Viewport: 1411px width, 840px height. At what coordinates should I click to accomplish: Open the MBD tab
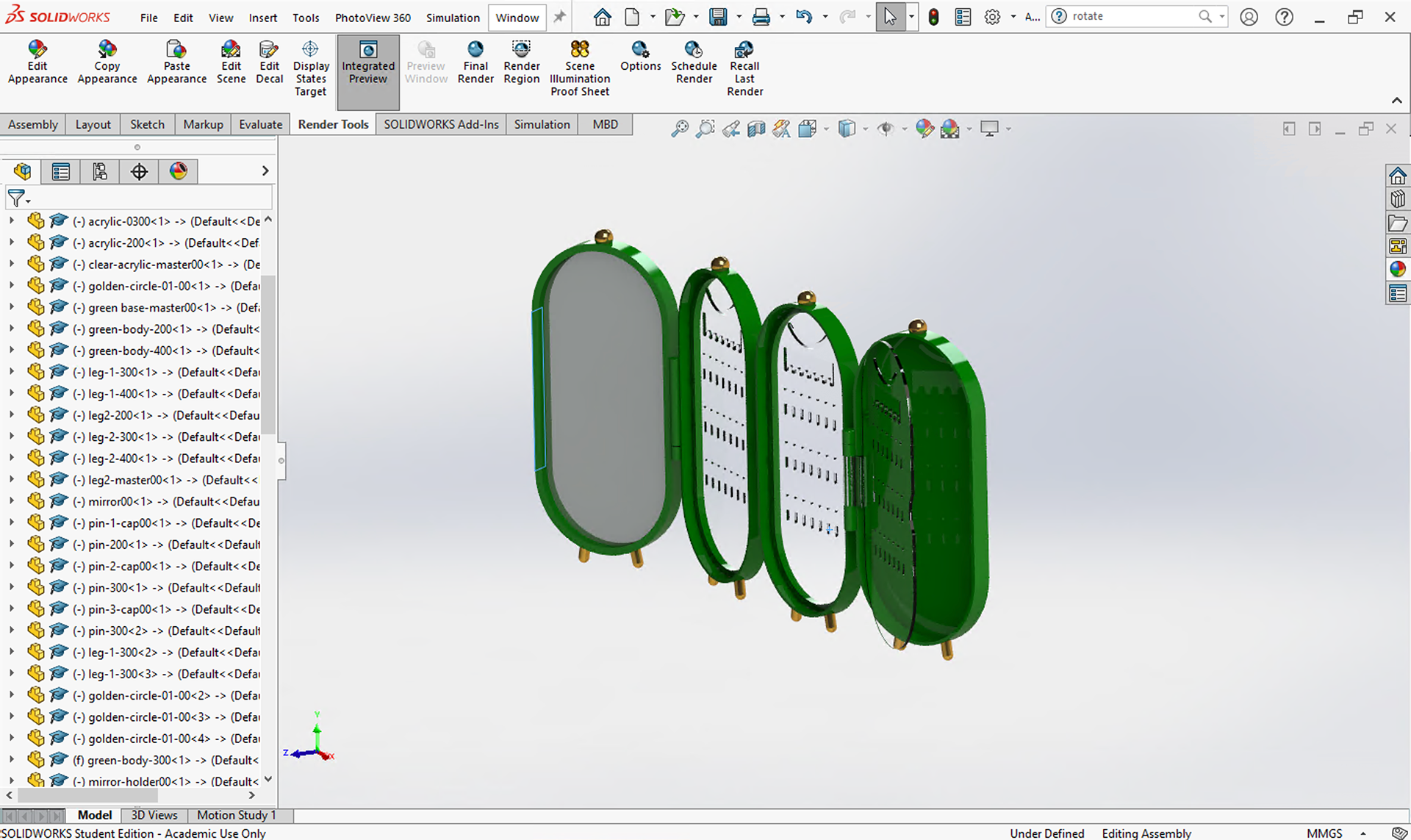point(605,124)
